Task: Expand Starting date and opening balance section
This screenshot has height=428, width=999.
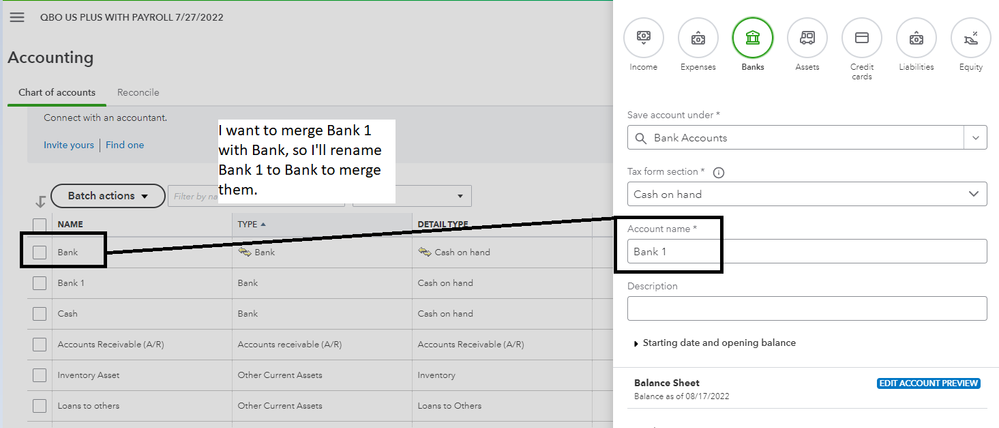Action: coord(715,343)
